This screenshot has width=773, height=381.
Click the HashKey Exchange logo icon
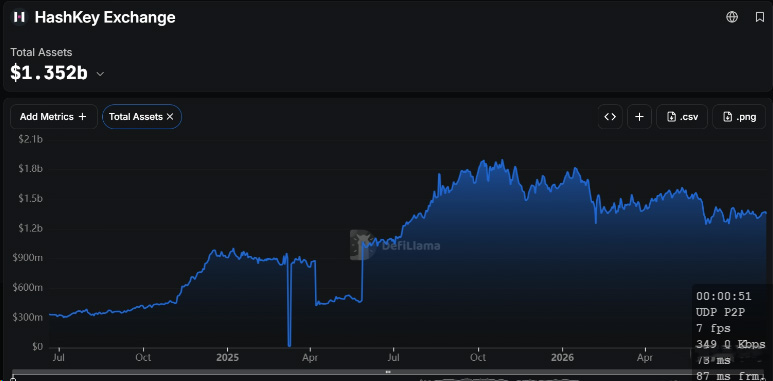coord(19,17)
